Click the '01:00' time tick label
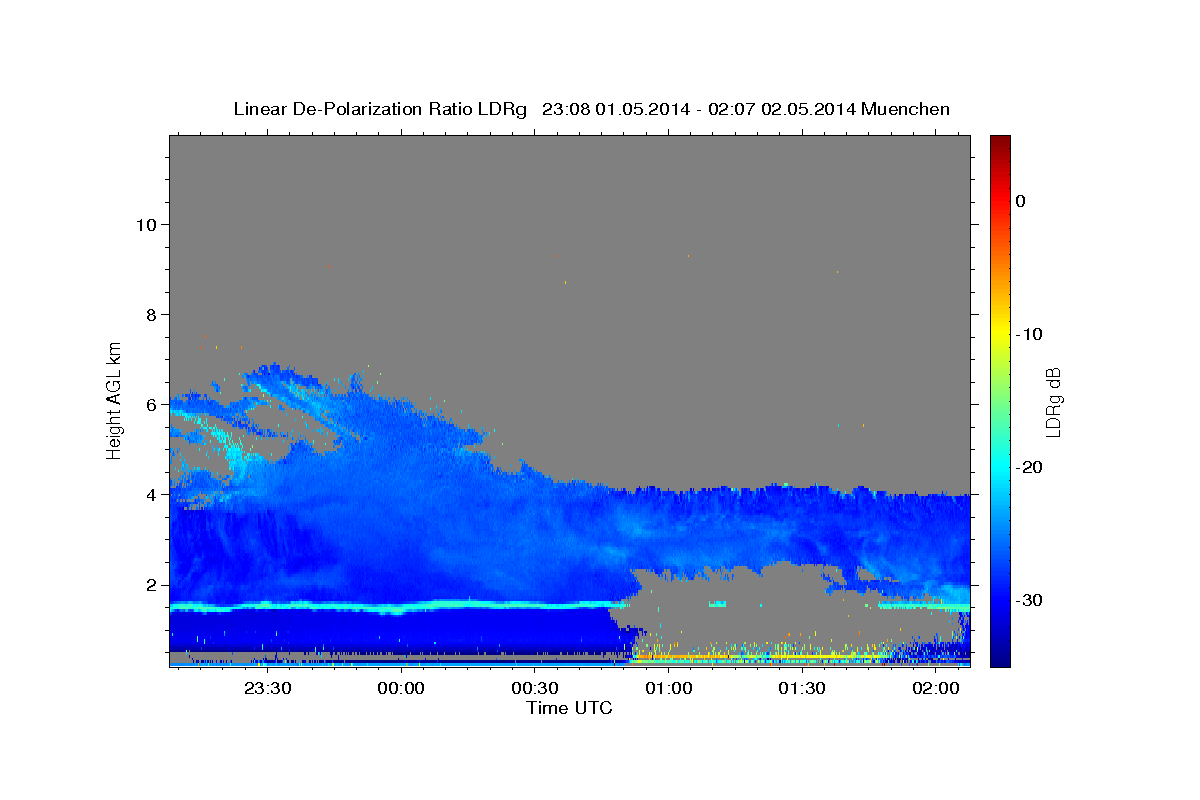The height and width of the screenshot is (800, 1200). coord(668,688)
